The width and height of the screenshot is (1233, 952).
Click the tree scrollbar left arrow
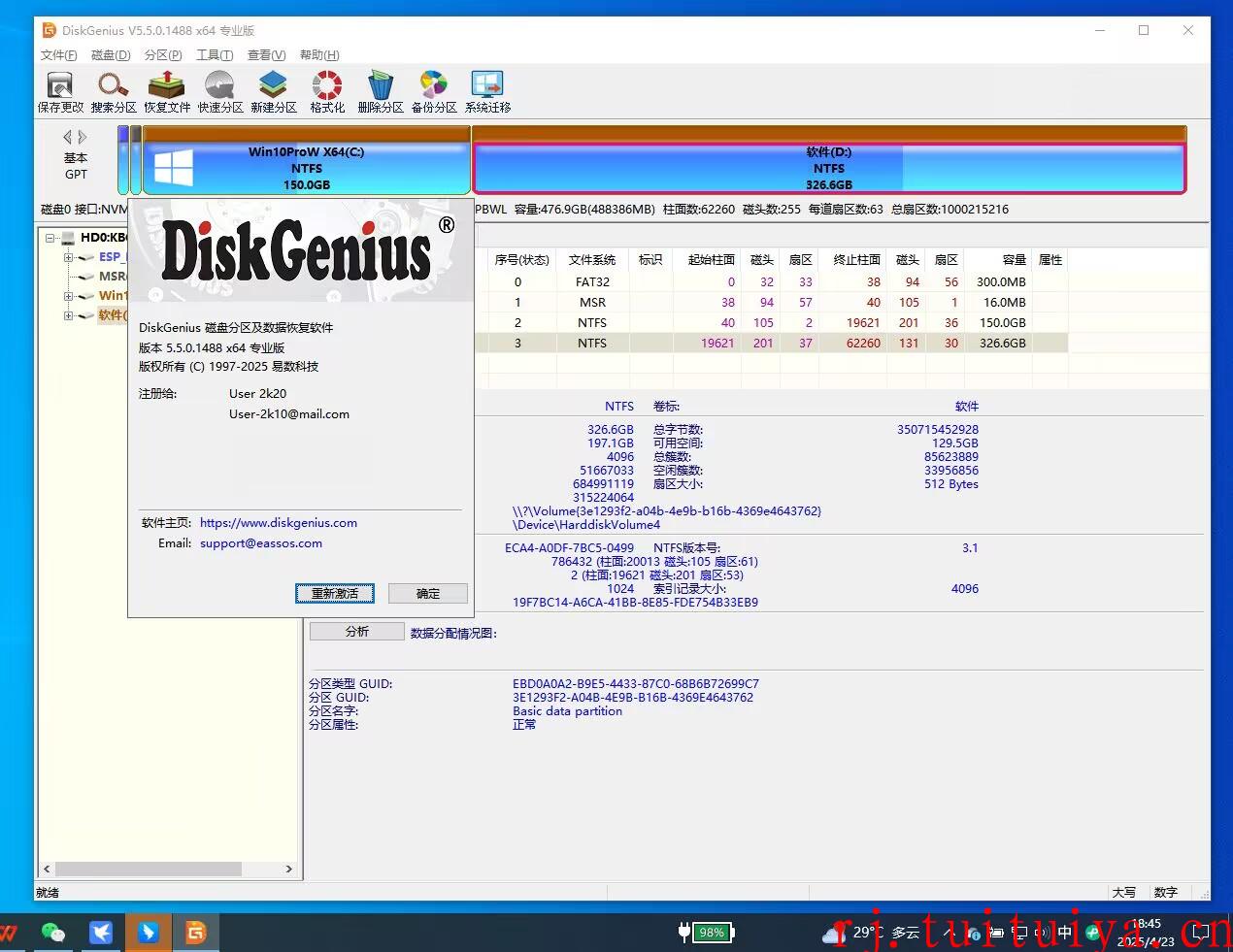click(x=47, y=869)
